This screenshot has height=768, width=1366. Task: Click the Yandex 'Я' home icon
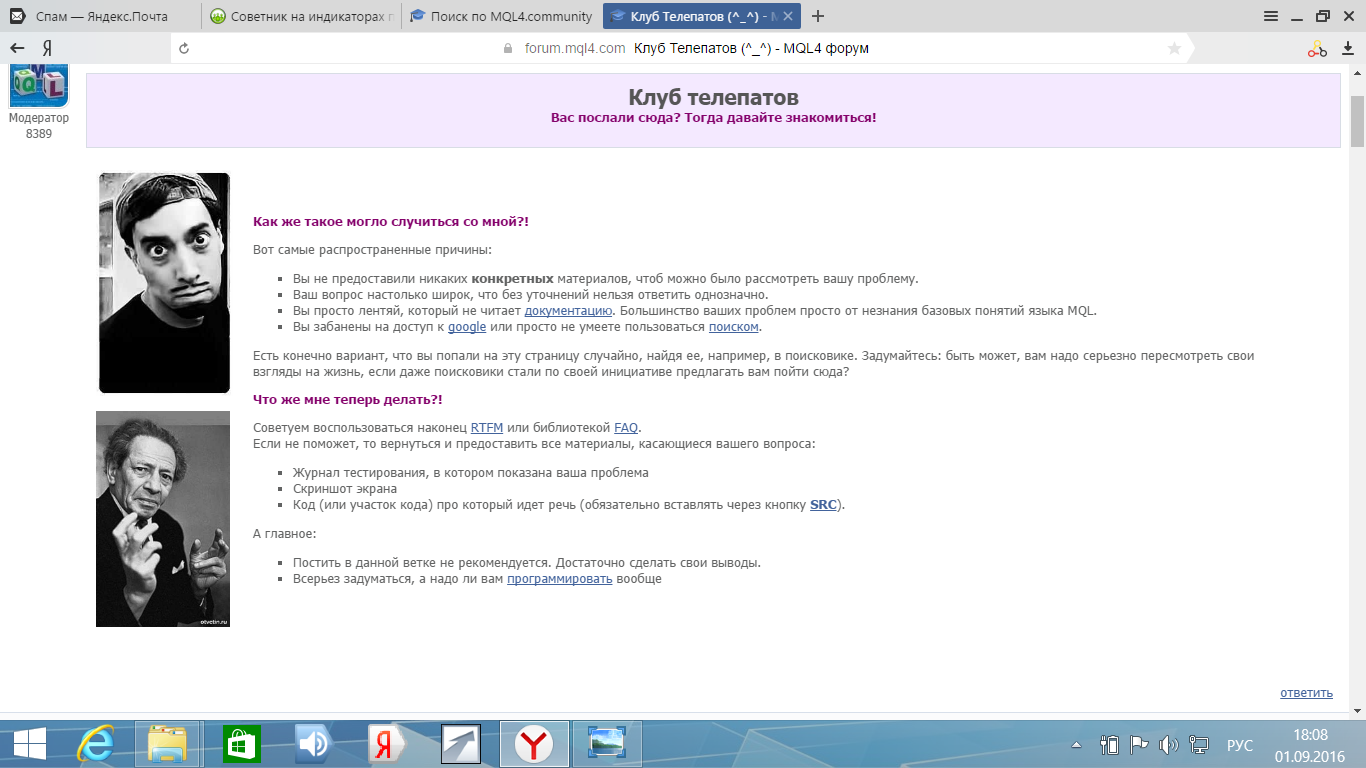(47, 48)
